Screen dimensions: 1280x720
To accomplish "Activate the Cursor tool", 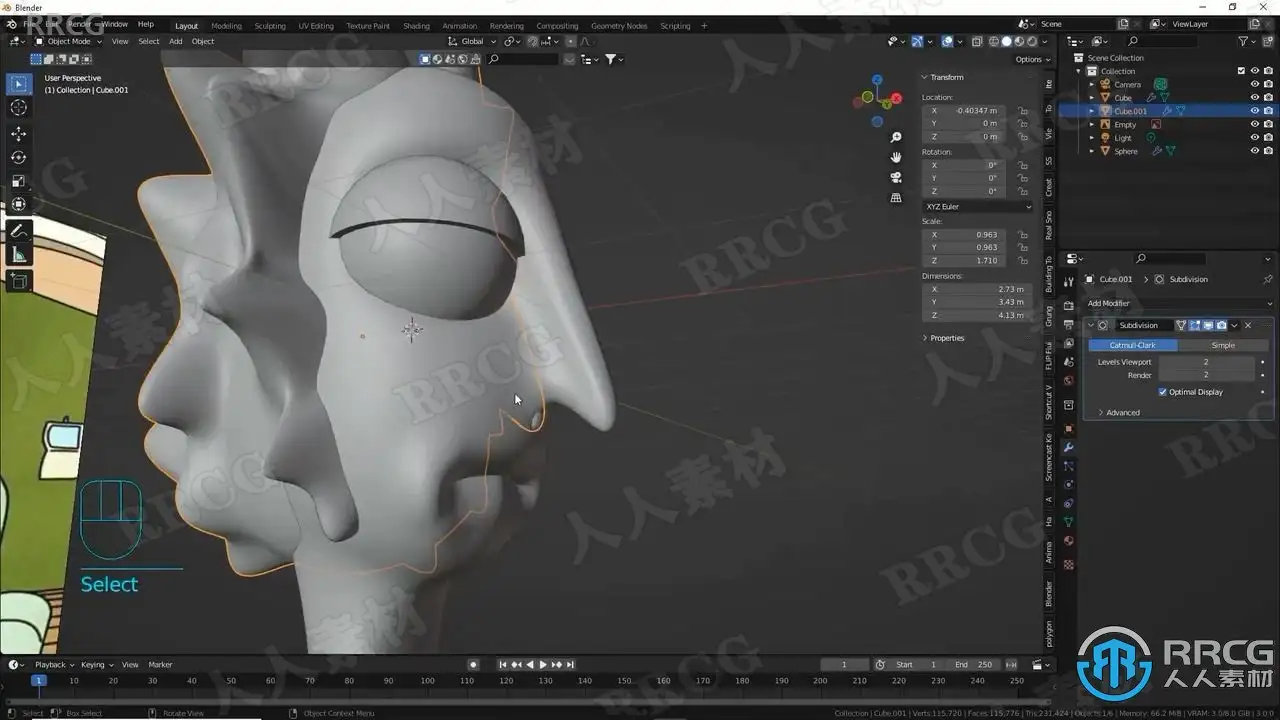I will click(x=18, y=108).
